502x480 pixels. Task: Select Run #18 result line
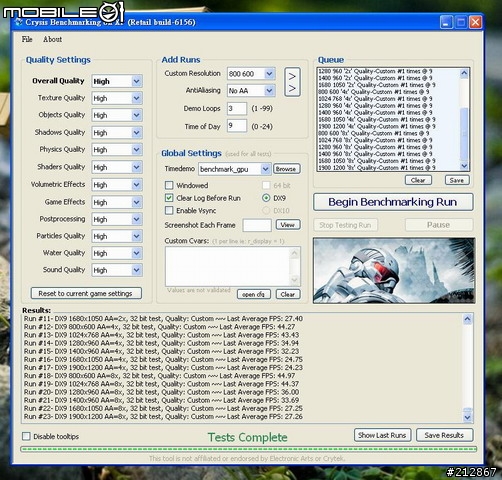(x=159, y=376)
